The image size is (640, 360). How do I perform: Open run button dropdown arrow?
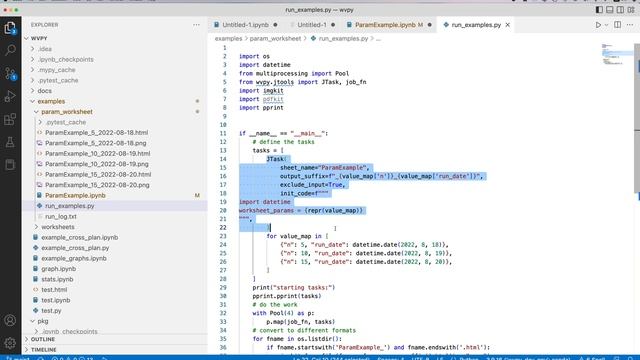coord(606,25)
